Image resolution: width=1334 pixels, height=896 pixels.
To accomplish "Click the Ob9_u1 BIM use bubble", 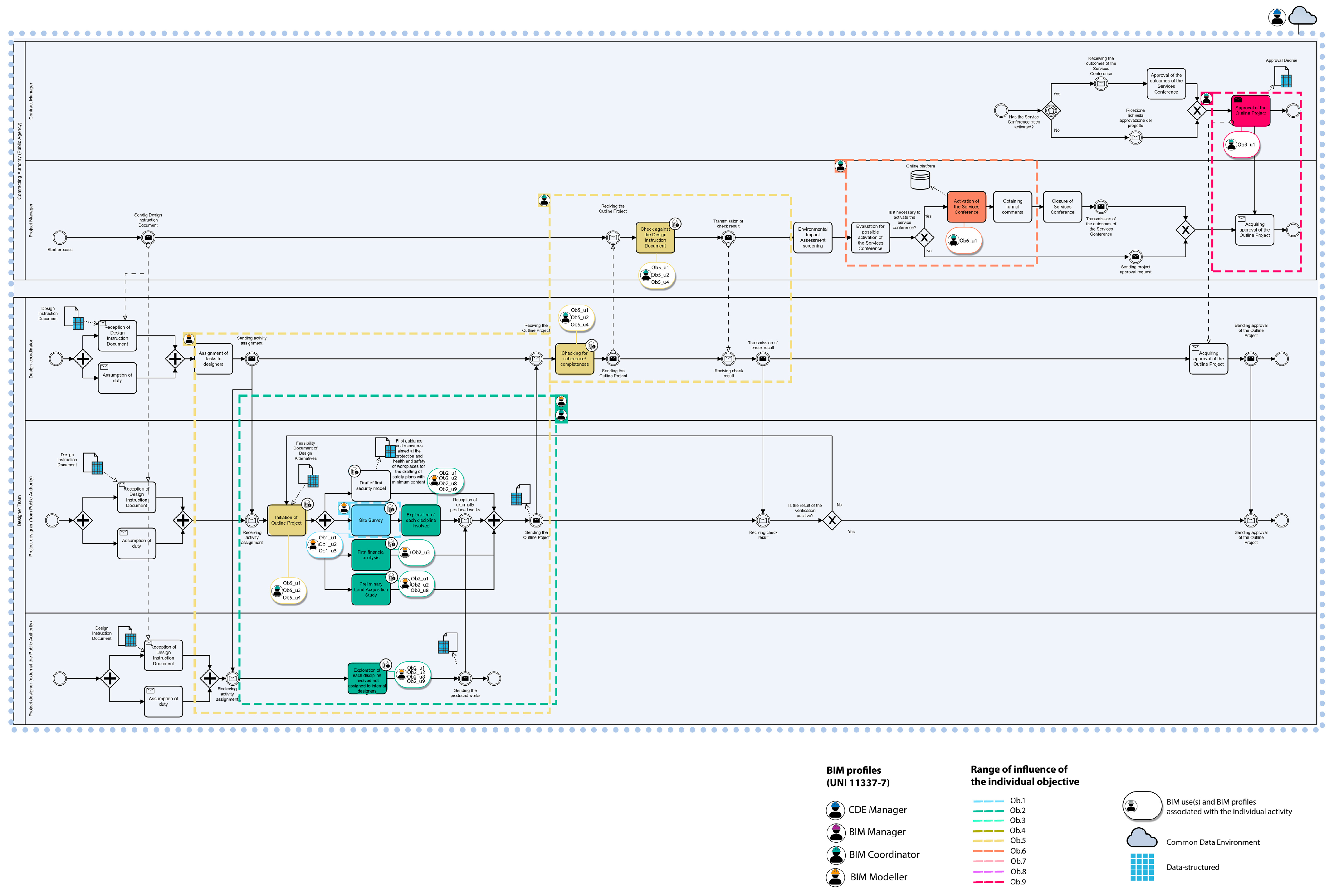I will pos(1241,144).
